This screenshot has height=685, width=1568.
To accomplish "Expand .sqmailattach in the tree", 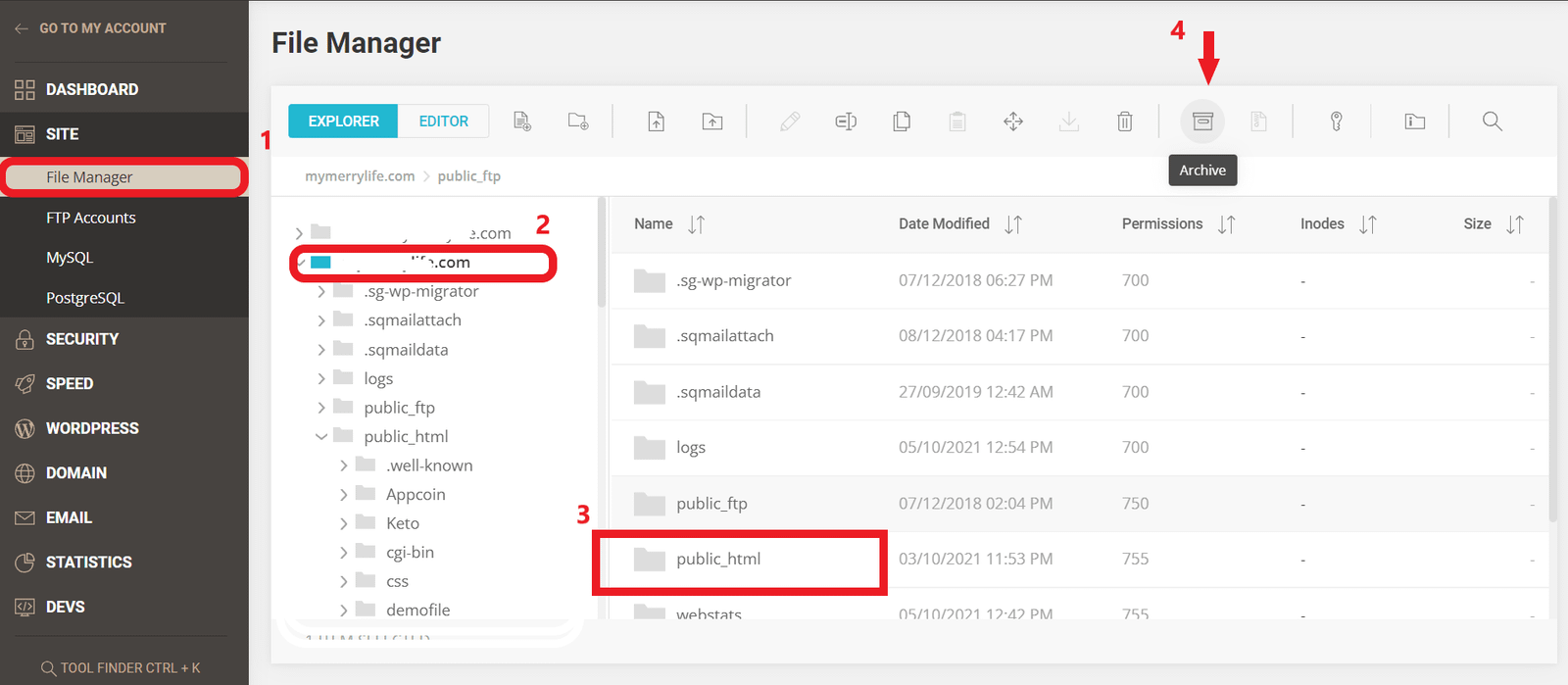I will click(x=321, y=320).
